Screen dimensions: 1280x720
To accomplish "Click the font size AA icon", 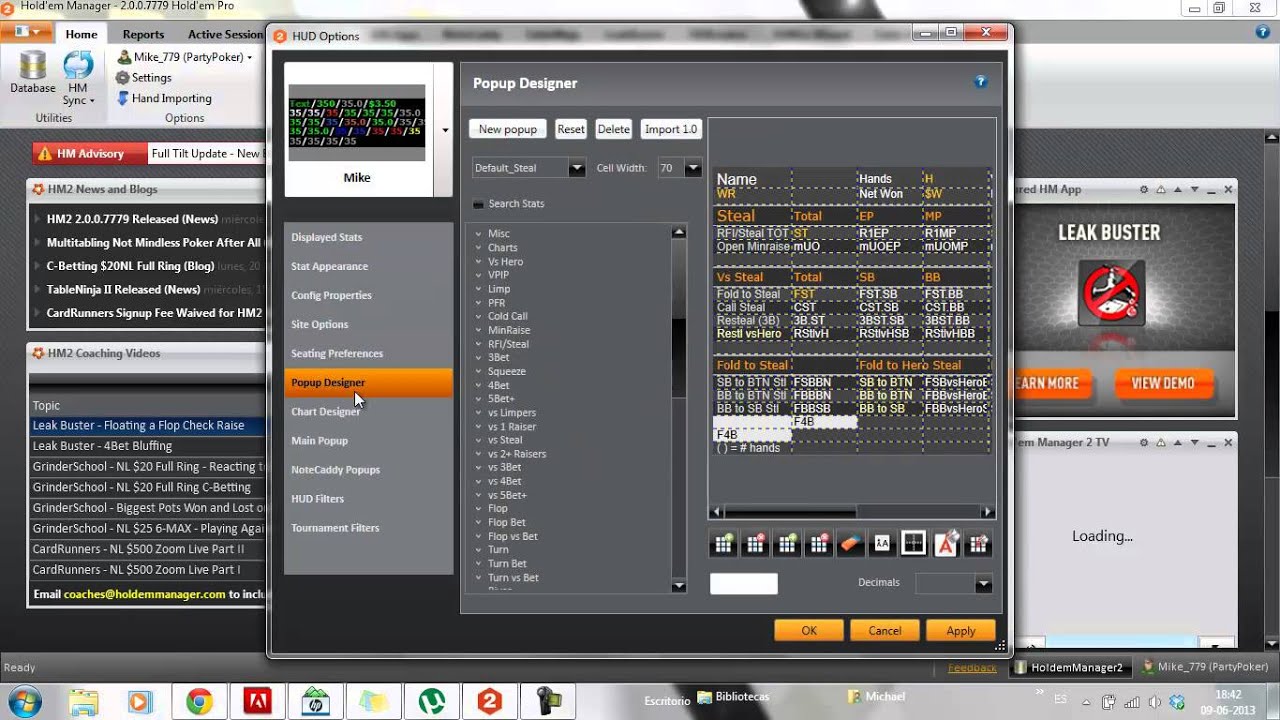I will [x=882, y=543].
